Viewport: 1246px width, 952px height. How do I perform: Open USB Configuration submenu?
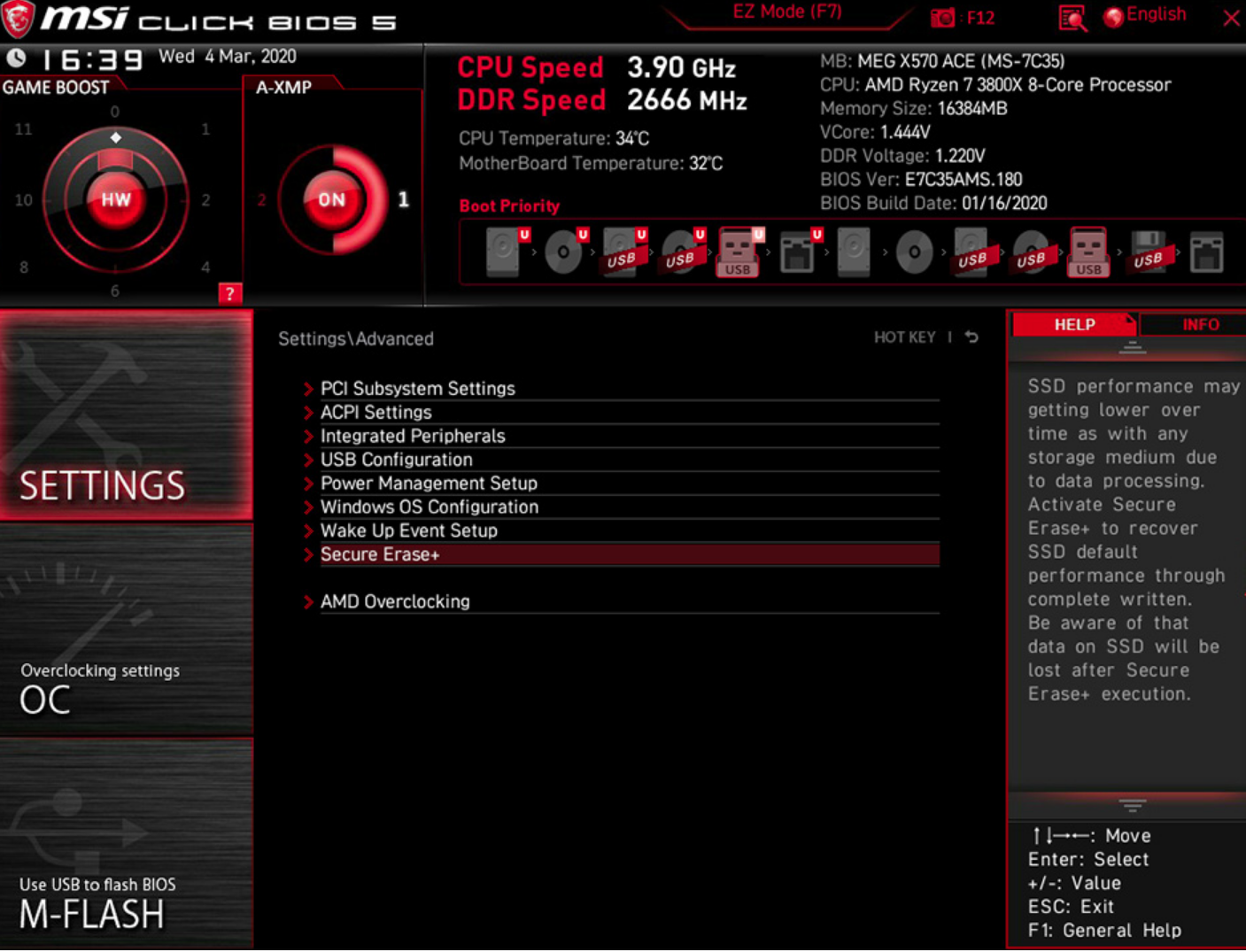point(620,460)
